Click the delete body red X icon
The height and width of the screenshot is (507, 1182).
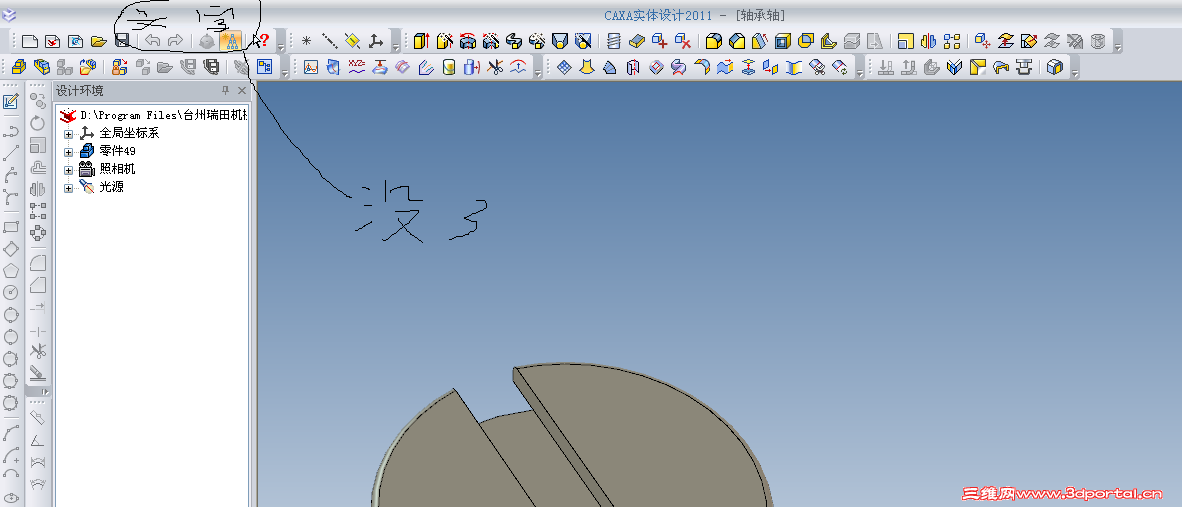tap(683, 41)
